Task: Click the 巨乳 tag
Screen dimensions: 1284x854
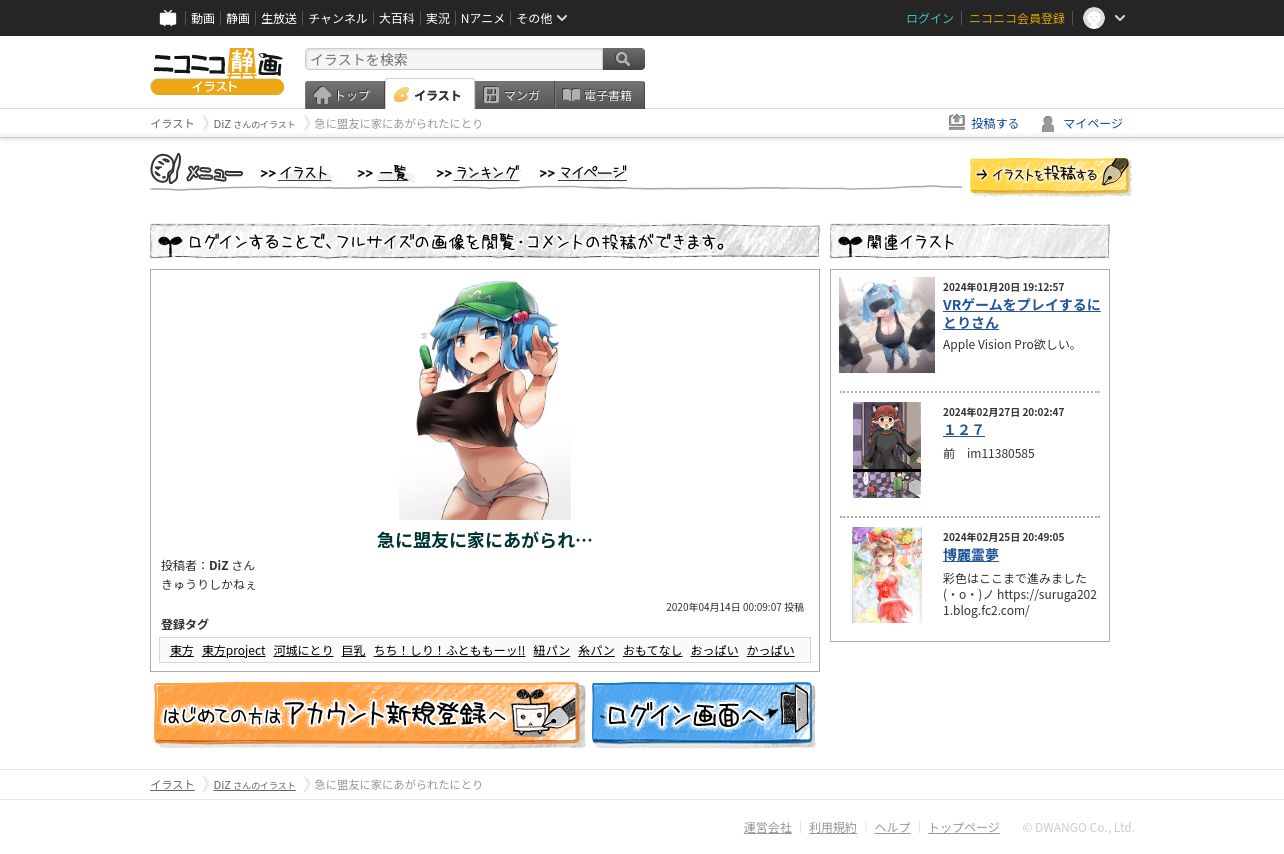Action: [x=353, y=651]
